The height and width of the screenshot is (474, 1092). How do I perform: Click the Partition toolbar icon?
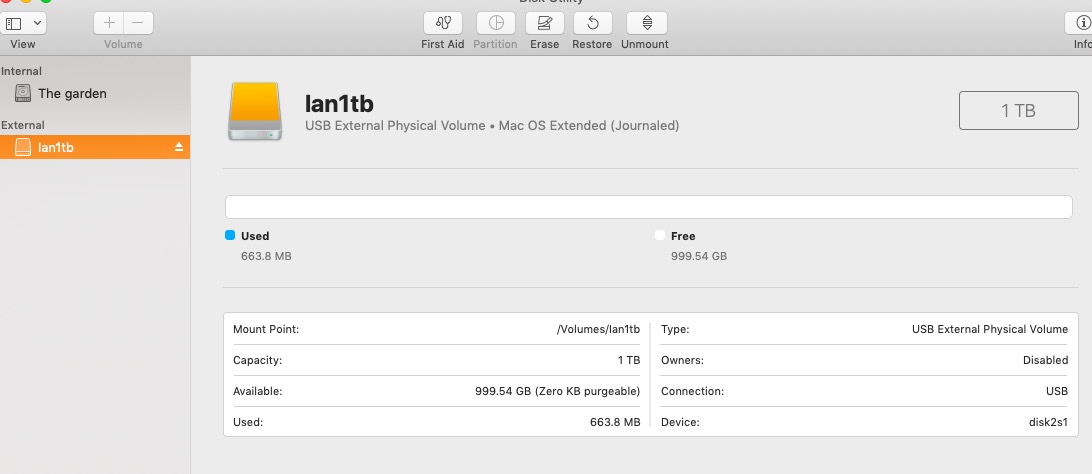[x=496, y=23]
